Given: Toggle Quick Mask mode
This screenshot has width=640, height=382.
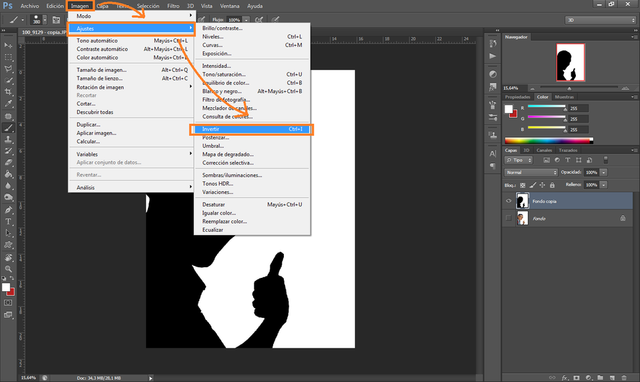Looking at the screenshot, I should (x=8, y=303).
